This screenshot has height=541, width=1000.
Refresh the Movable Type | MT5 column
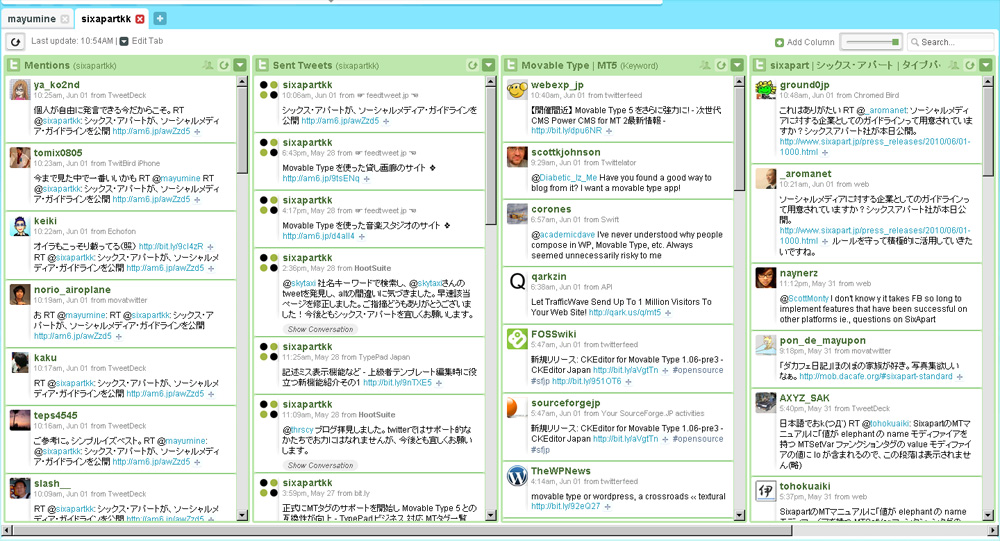tap(721, 65)
